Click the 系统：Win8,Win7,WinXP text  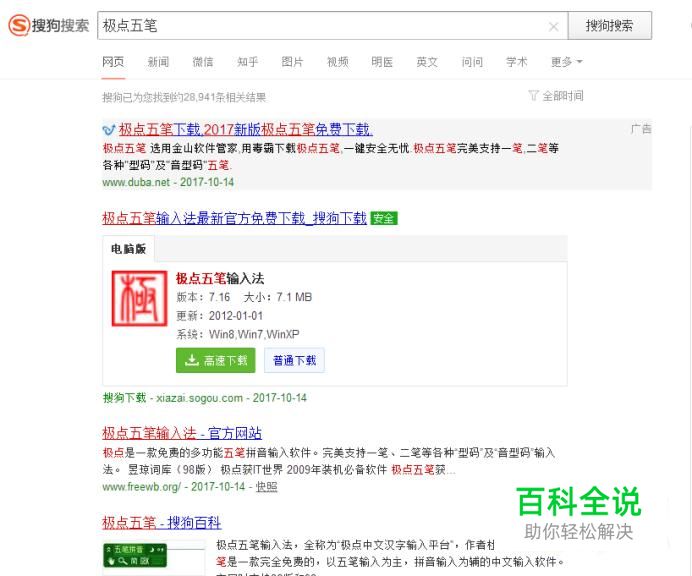(x=237, y=334)
